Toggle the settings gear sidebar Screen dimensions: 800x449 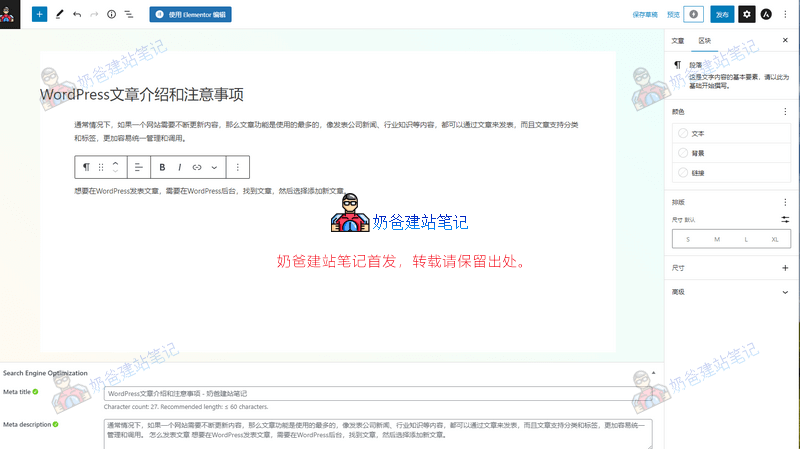pyautogui.click(x=746, y=14)
